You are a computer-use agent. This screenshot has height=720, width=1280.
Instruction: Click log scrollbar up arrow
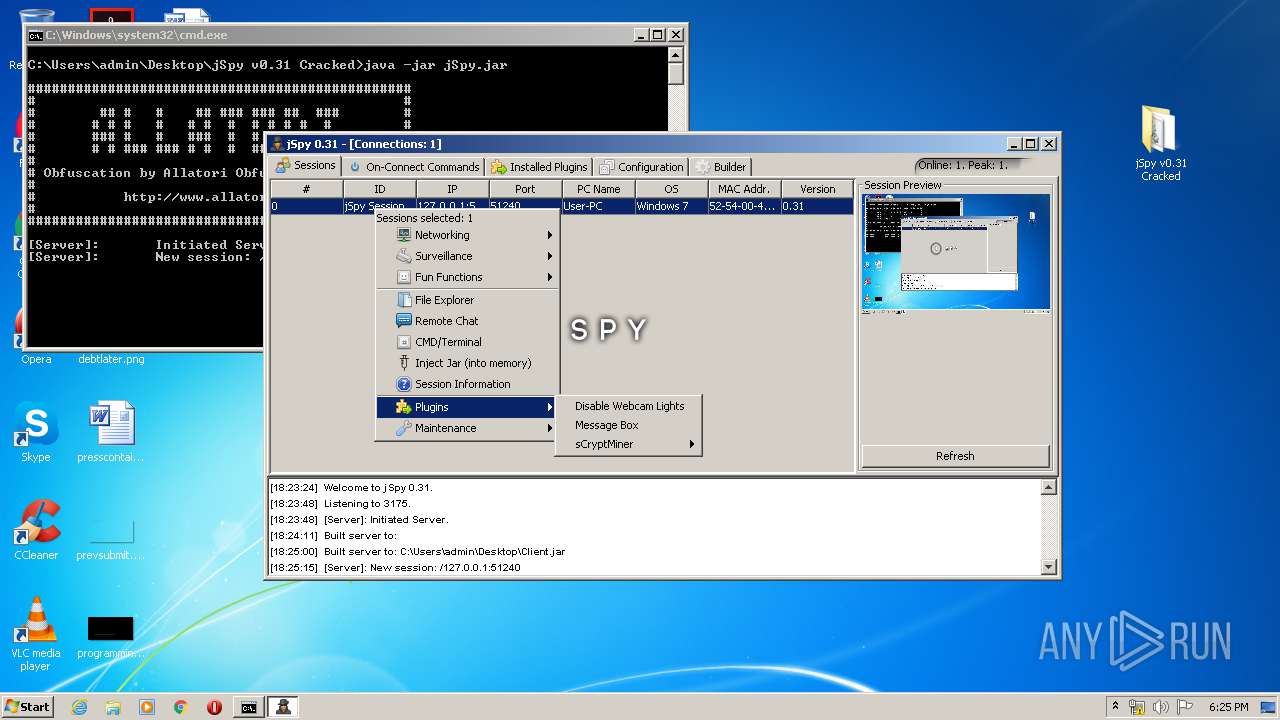click(x=1048, y=487)
